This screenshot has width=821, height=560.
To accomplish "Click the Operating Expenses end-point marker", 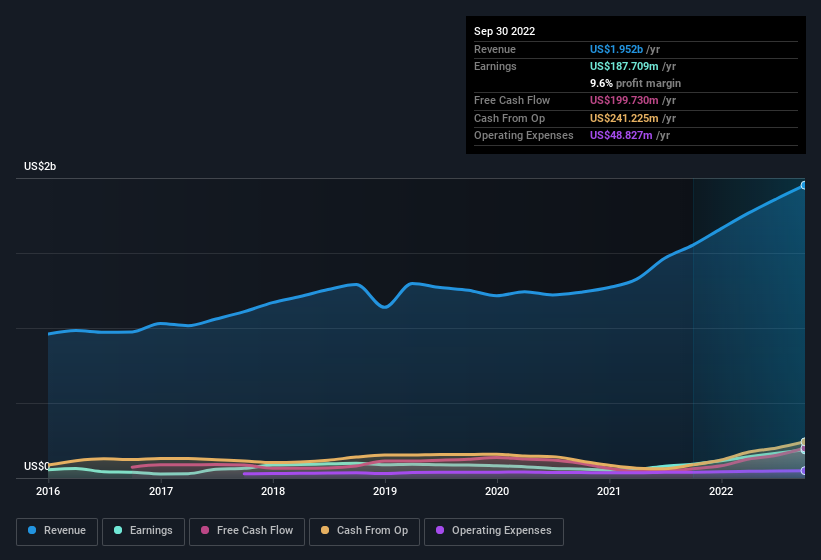I will pos(804,471).
